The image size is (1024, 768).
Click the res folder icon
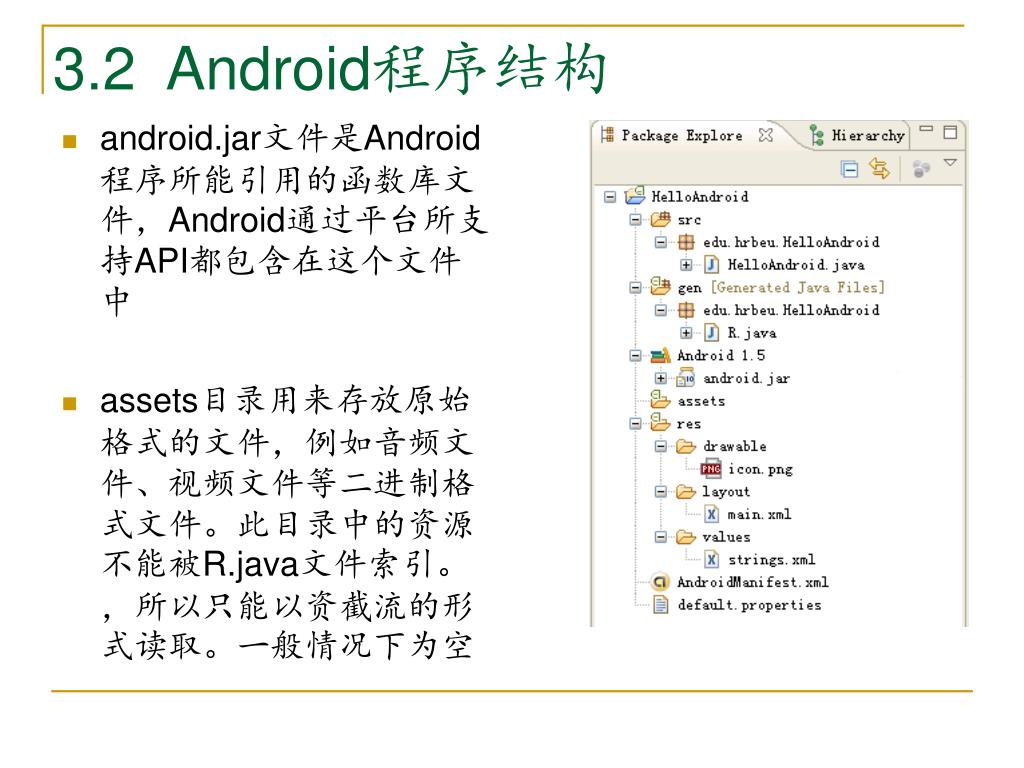click(660, 423)
